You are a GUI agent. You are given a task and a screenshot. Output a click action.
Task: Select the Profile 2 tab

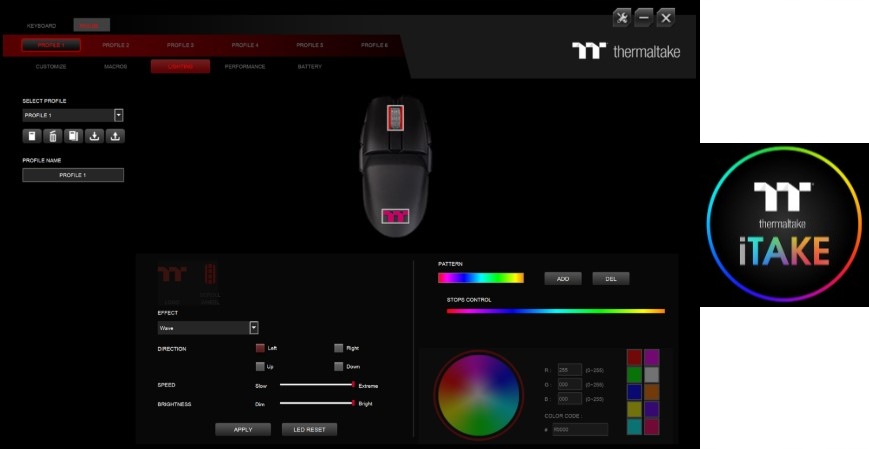[x=116, y=45]
